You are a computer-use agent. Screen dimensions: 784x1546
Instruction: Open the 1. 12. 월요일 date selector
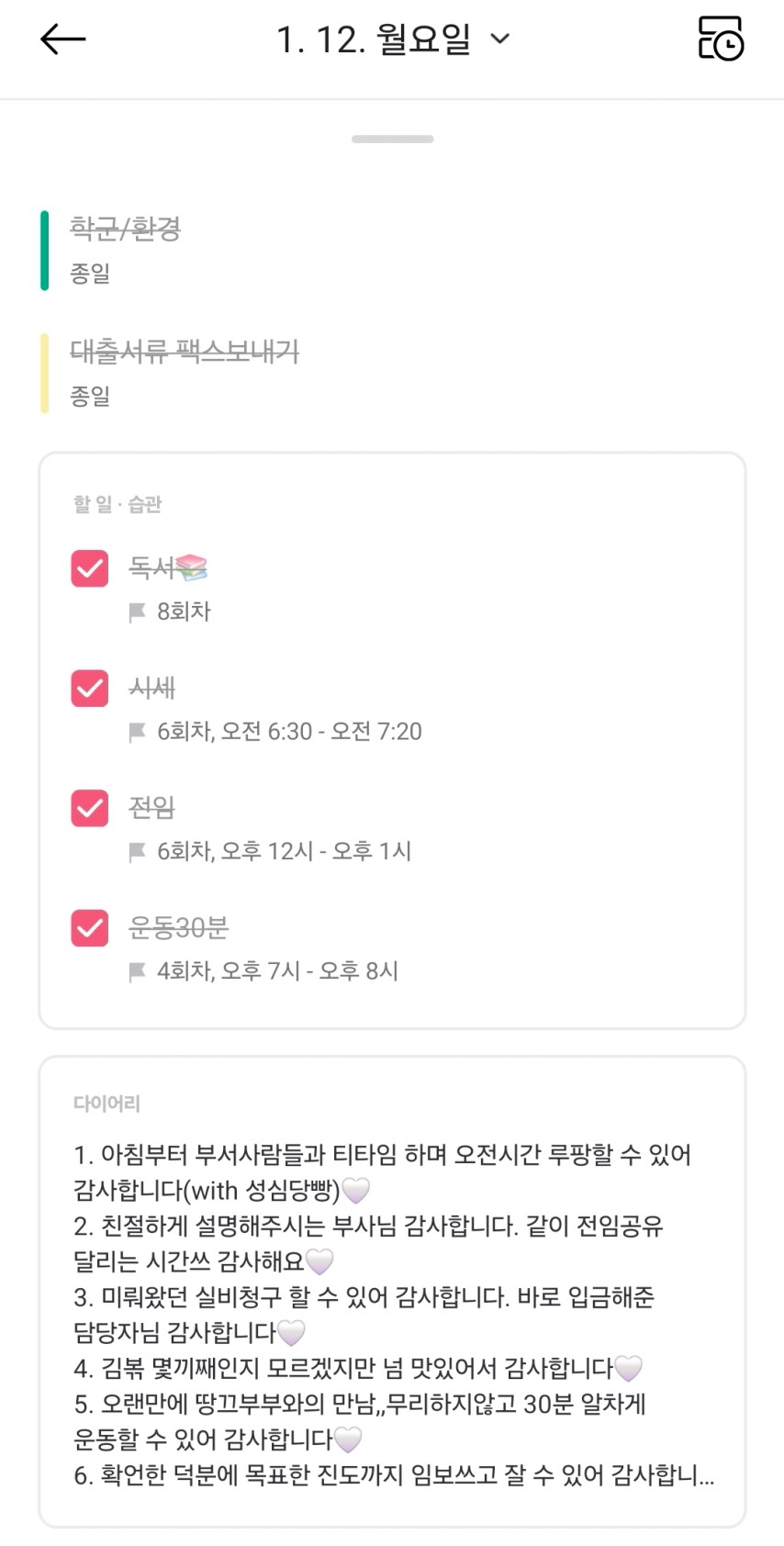point(373,39)
